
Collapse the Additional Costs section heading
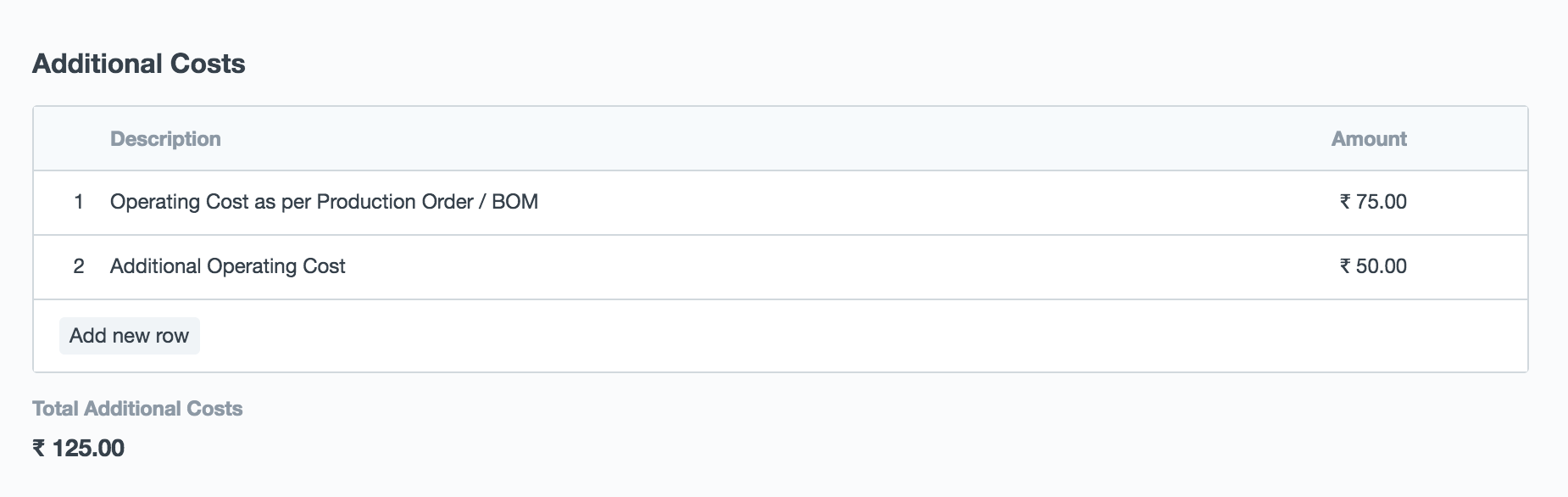pyautogui.click(x=138, y=64)
